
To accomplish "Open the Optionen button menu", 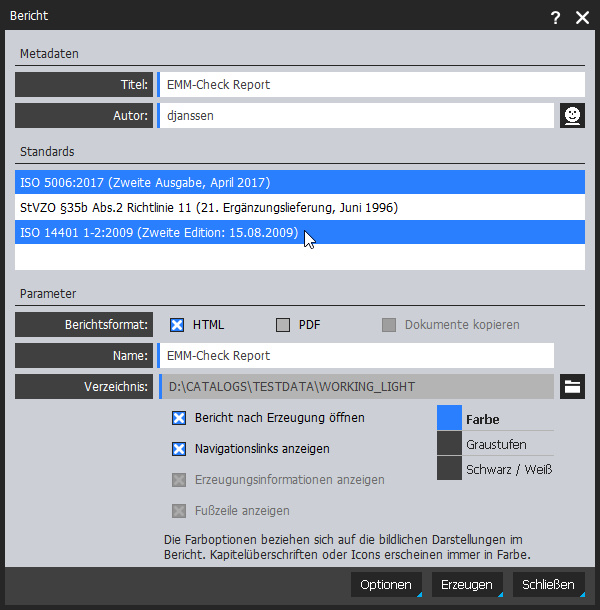I will pos(386,584).
